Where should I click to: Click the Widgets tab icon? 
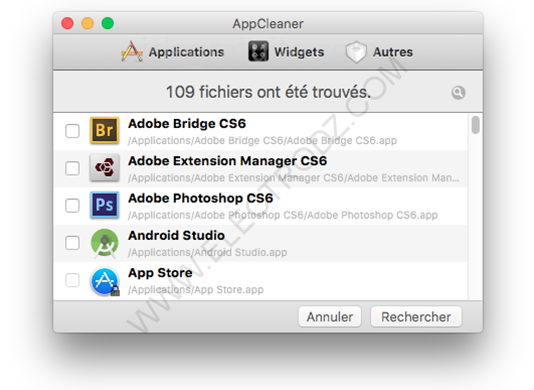258,51
